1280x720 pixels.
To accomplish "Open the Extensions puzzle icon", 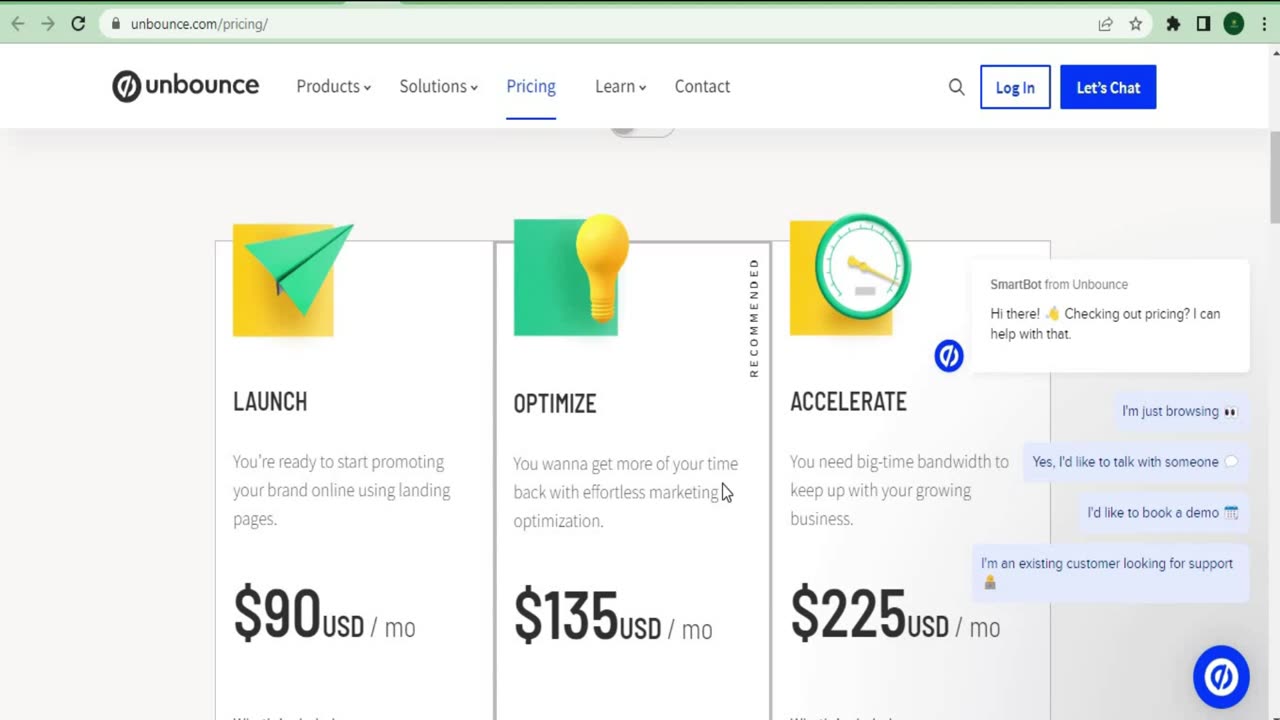I will point(1173,24).
